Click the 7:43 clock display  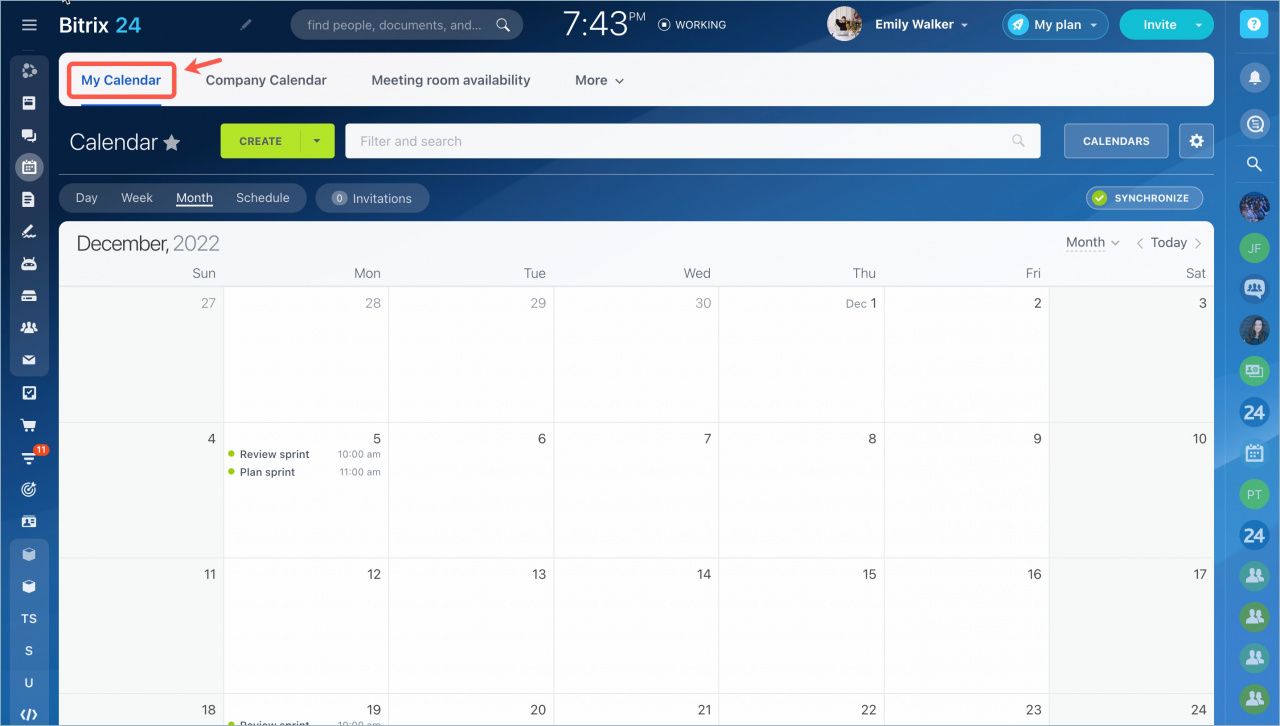coord(604,25)
